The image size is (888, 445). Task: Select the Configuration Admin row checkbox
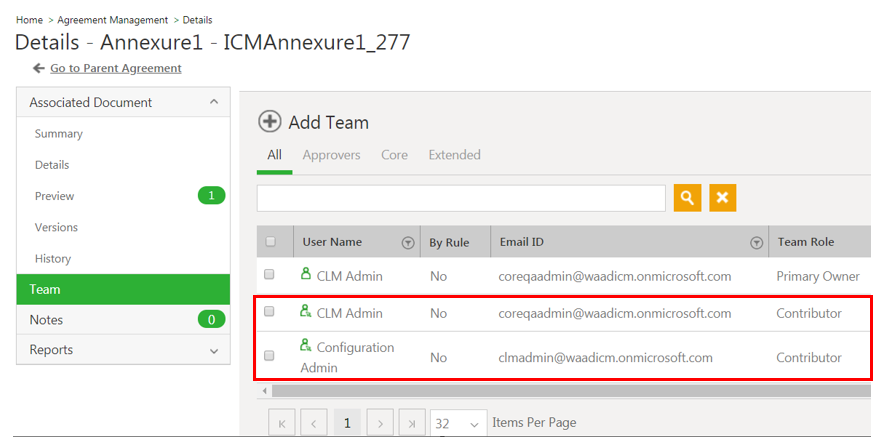269,357
